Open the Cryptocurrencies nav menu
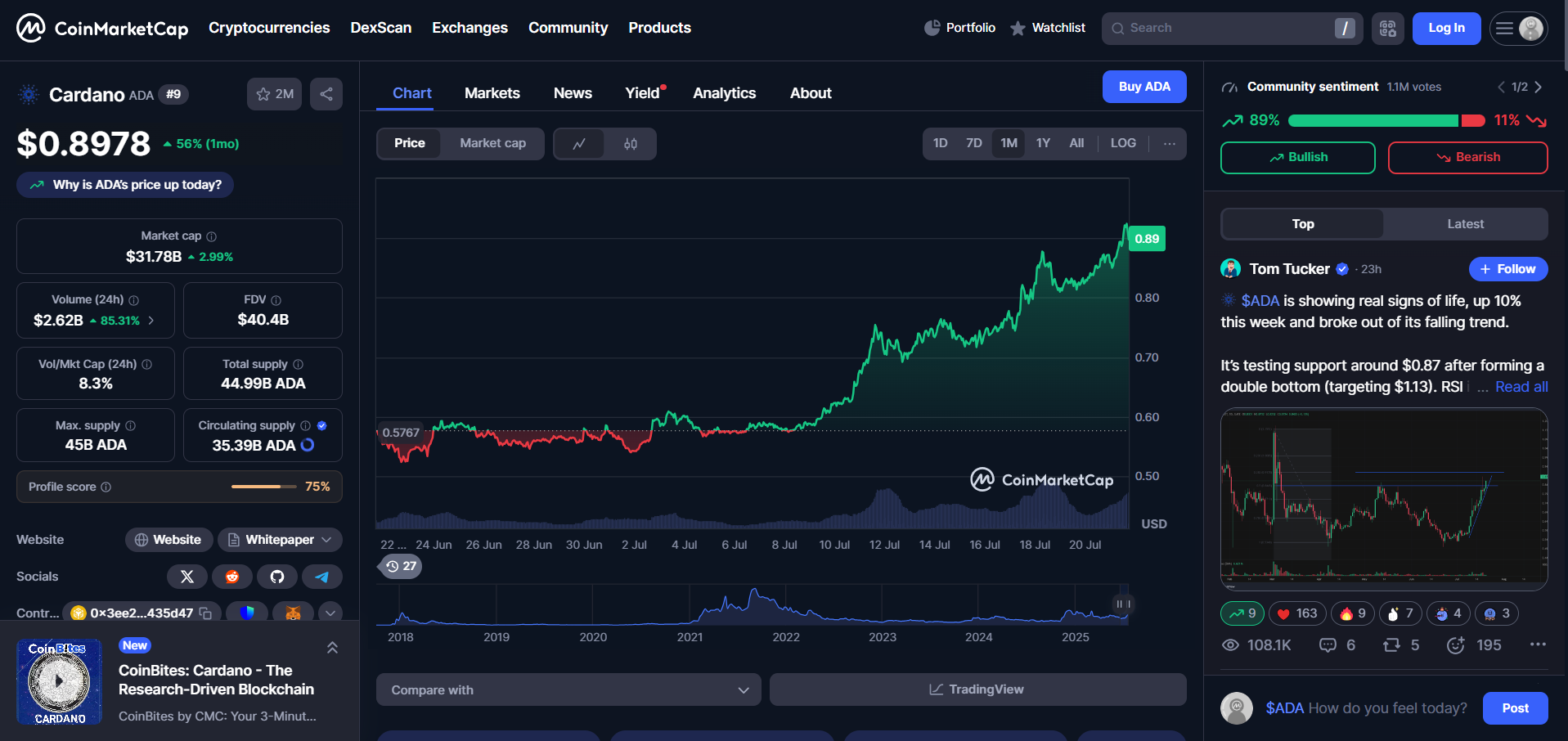 pyautogui.click(x=269, y=28)
